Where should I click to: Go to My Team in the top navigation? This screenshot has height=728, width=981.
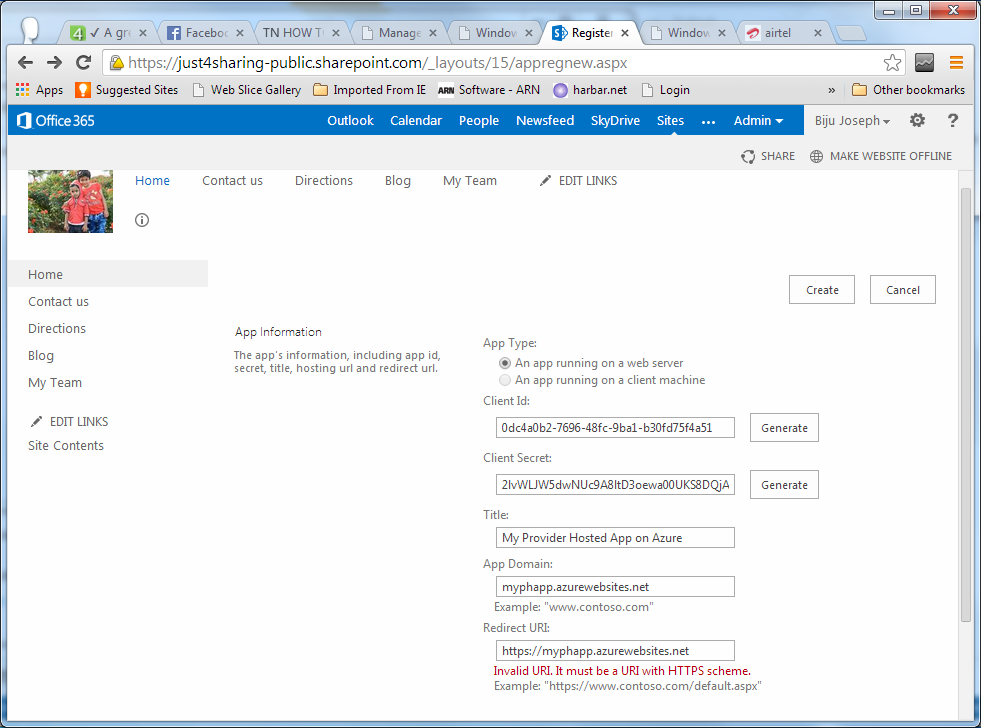pyautogui.click(x=469, y=181)
